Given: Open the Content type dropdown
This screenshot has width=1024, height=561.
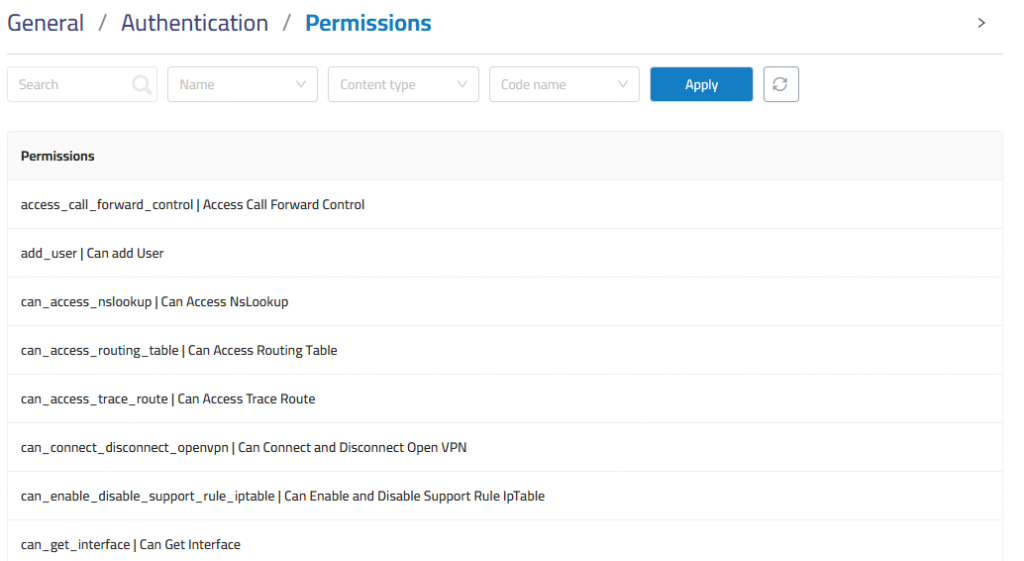Looking at the screenshot, I should click(x=403, y=84).
